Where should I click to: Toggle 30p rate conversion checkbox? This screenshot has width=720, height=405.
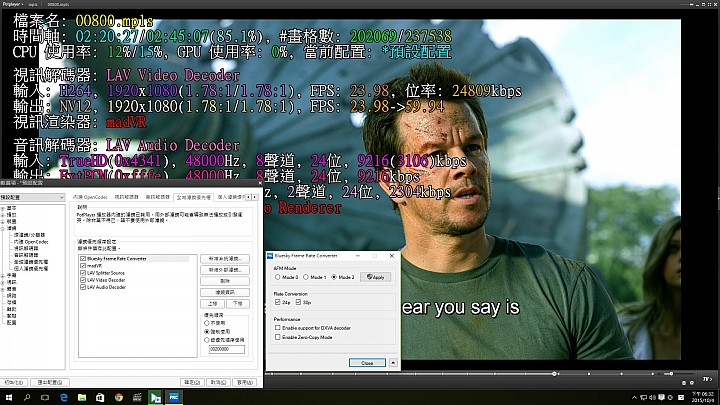(x=298, y=302)
